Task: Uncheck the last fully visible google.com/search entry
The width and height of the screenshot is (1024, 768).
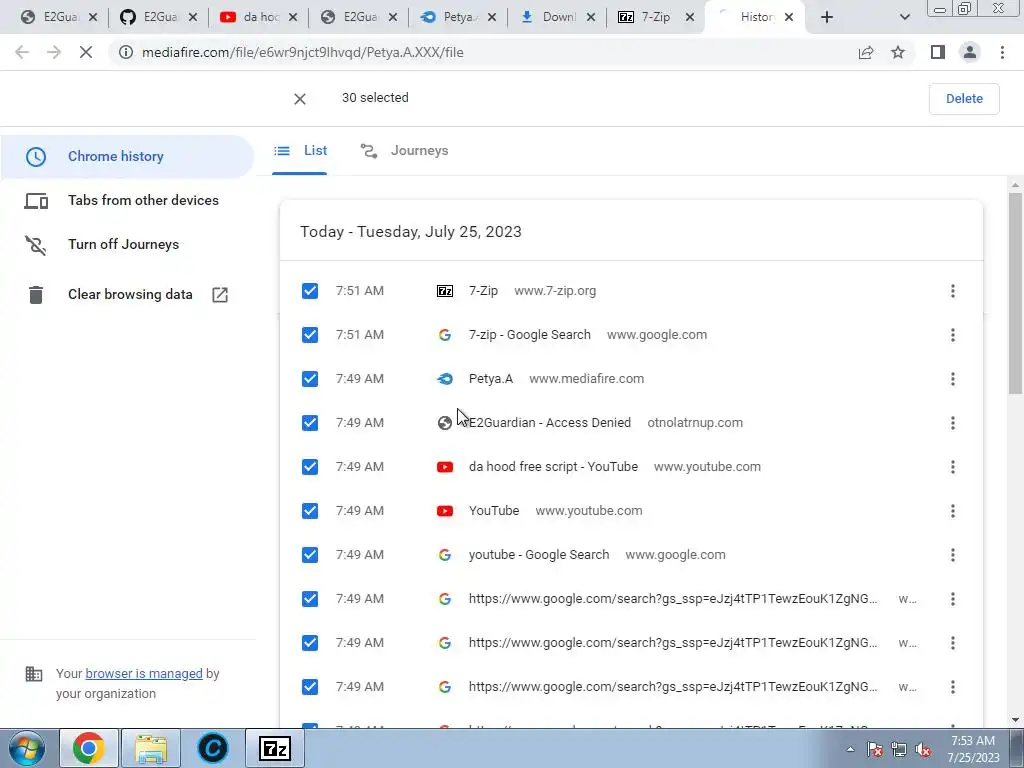Action: coord(310,687)
